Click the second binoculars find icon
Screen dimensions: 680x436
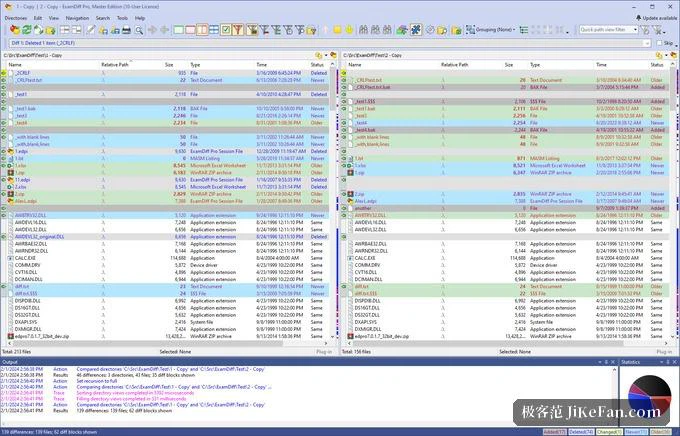pyautogui.click(x=376, y=30)
